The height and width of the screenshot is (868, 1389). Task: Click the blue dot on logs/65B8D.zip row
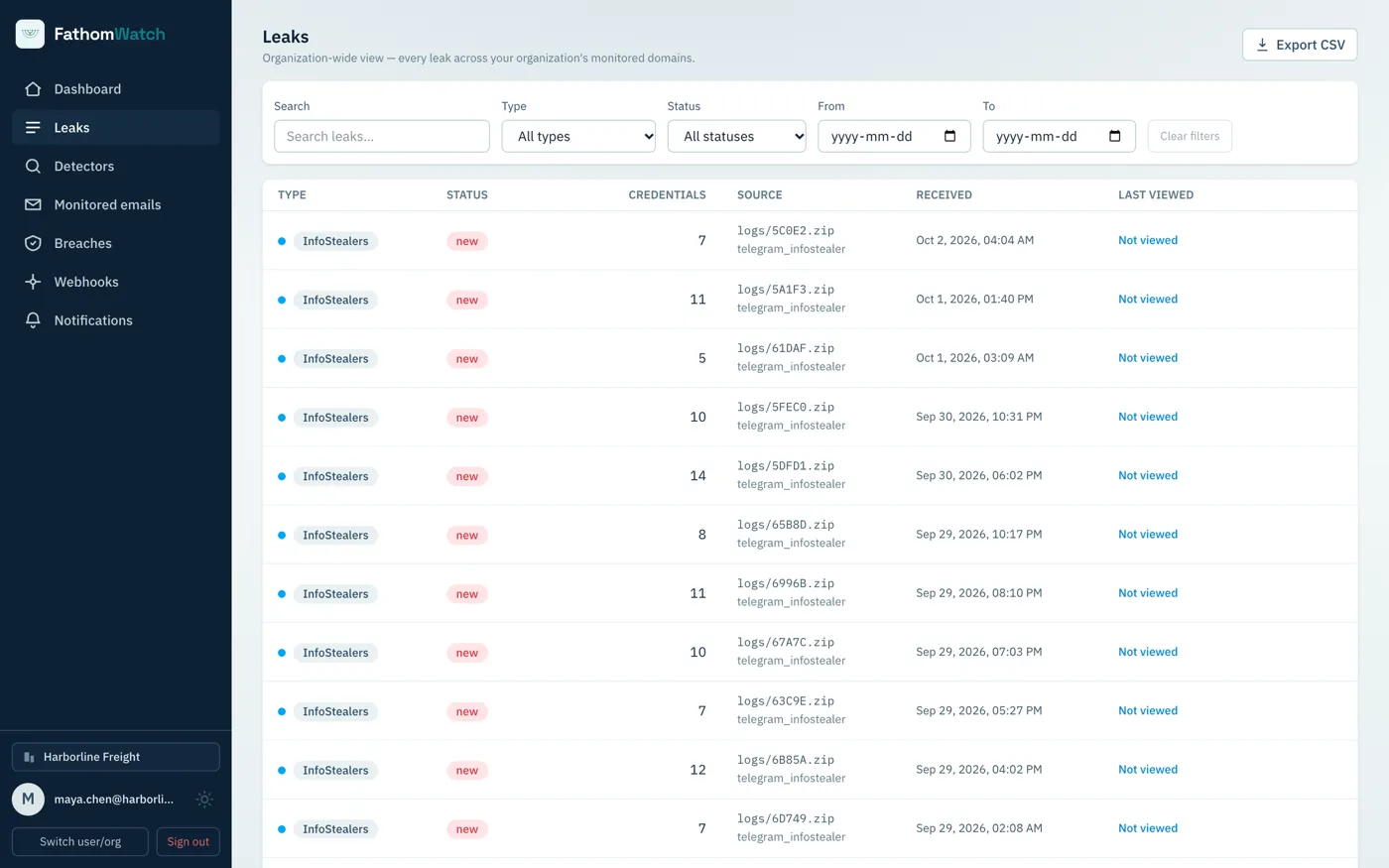pyautogui.click(x=282, y=536)
